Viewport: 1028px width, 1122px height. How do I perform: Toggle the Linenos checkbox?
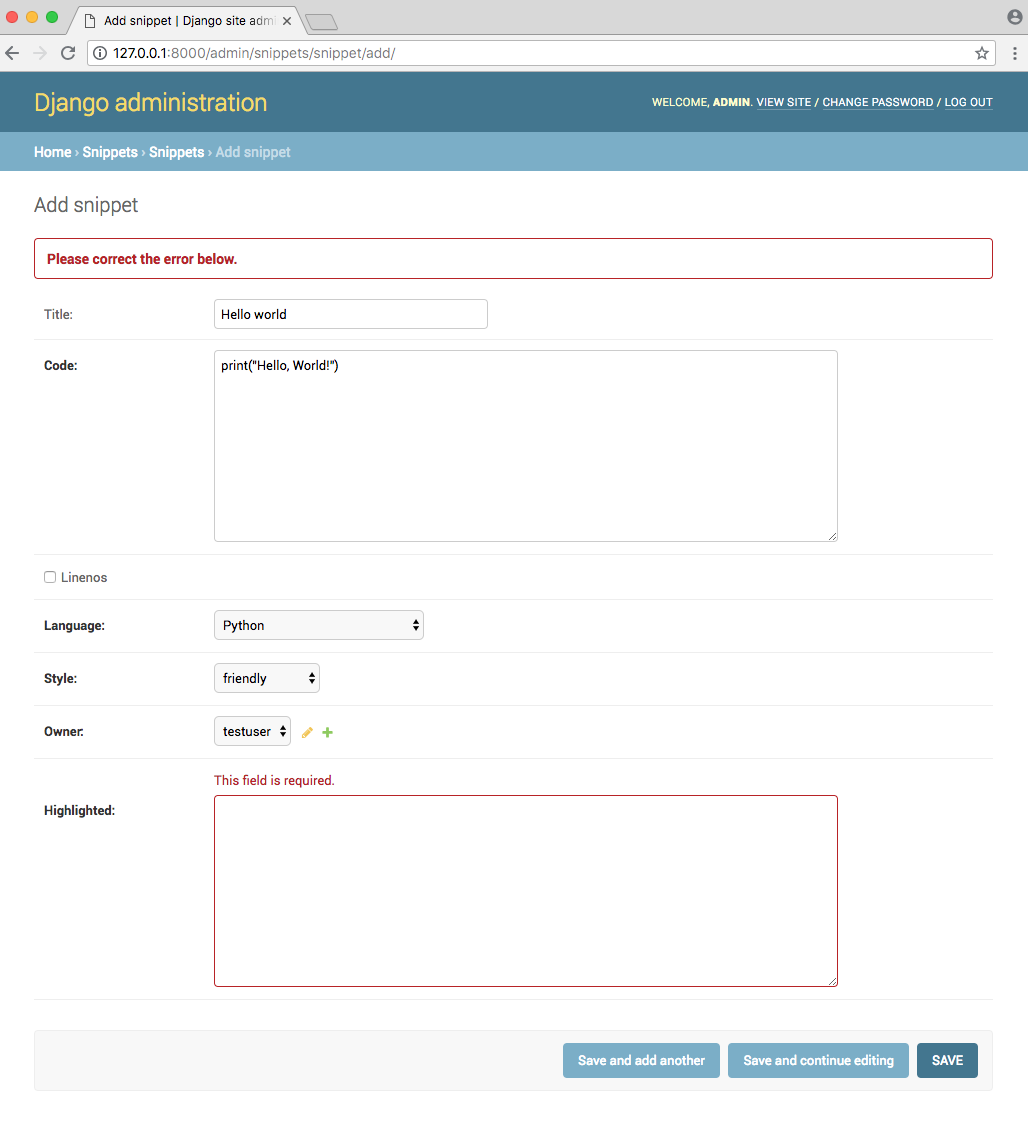[50, 577]
